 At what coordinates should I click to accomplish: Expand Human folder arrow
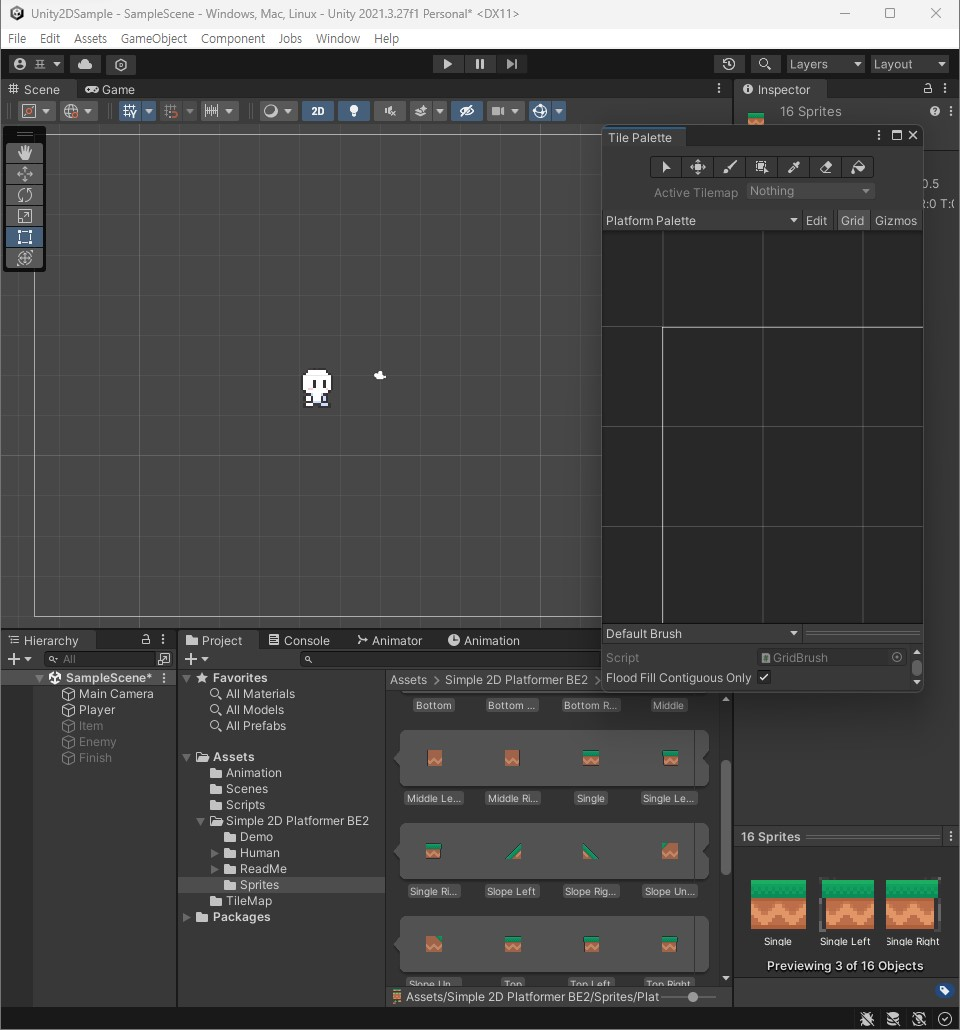pyautogui.click(x=214, y=853)
